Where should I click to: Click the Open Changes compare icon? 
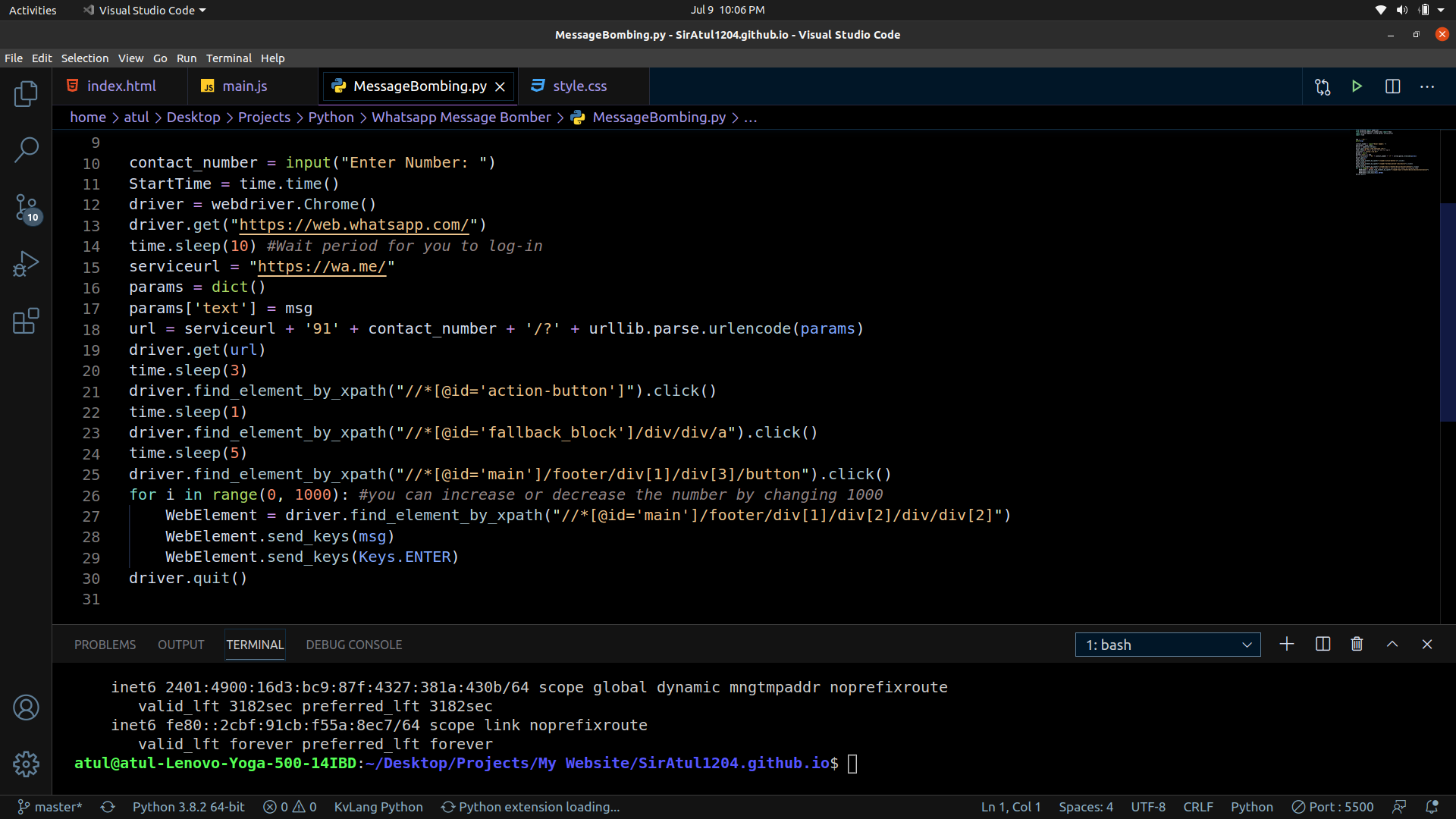click(1323, 86)
